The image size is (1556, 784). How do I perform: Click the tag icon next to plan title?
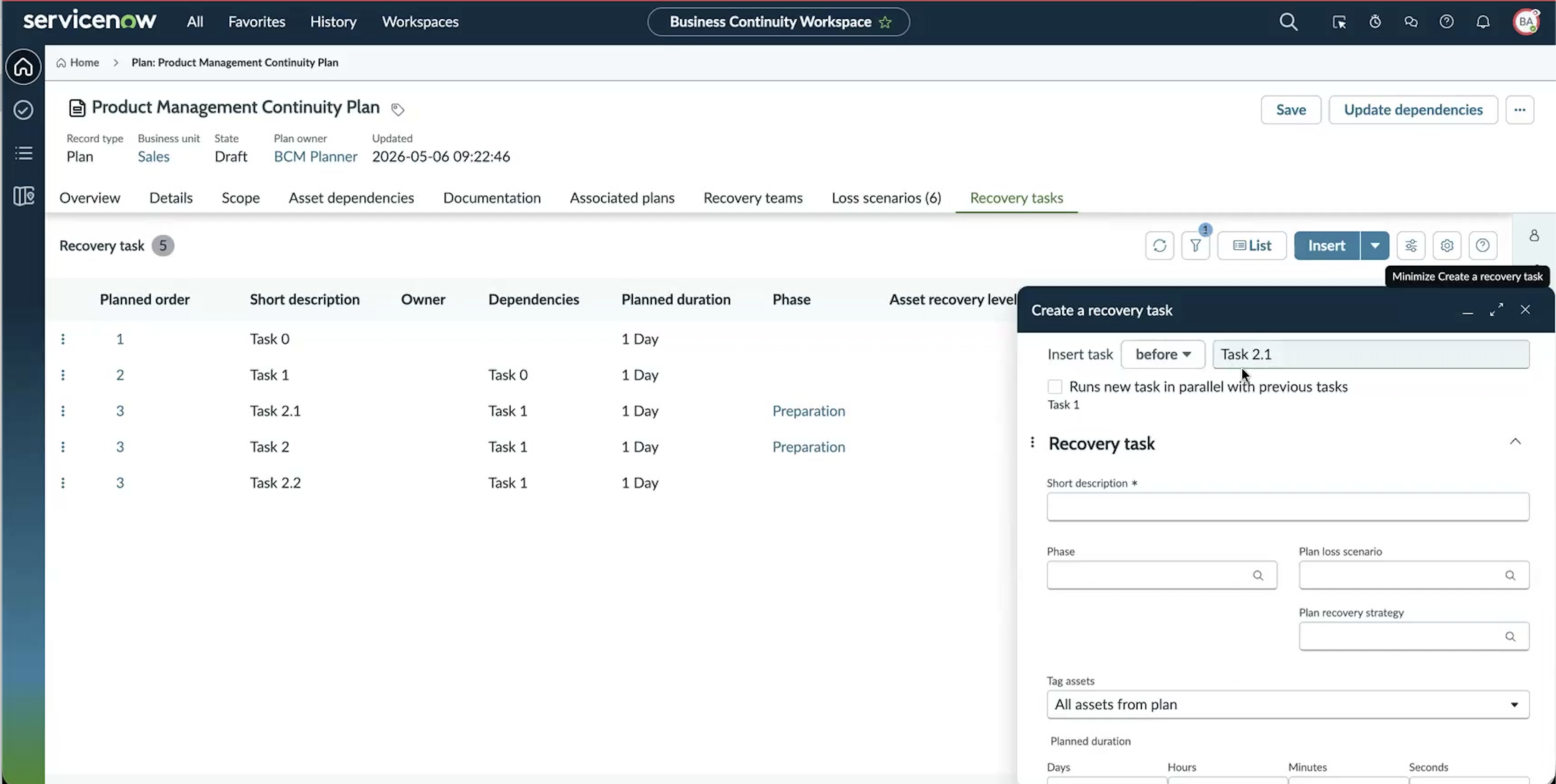pos(397,109)
